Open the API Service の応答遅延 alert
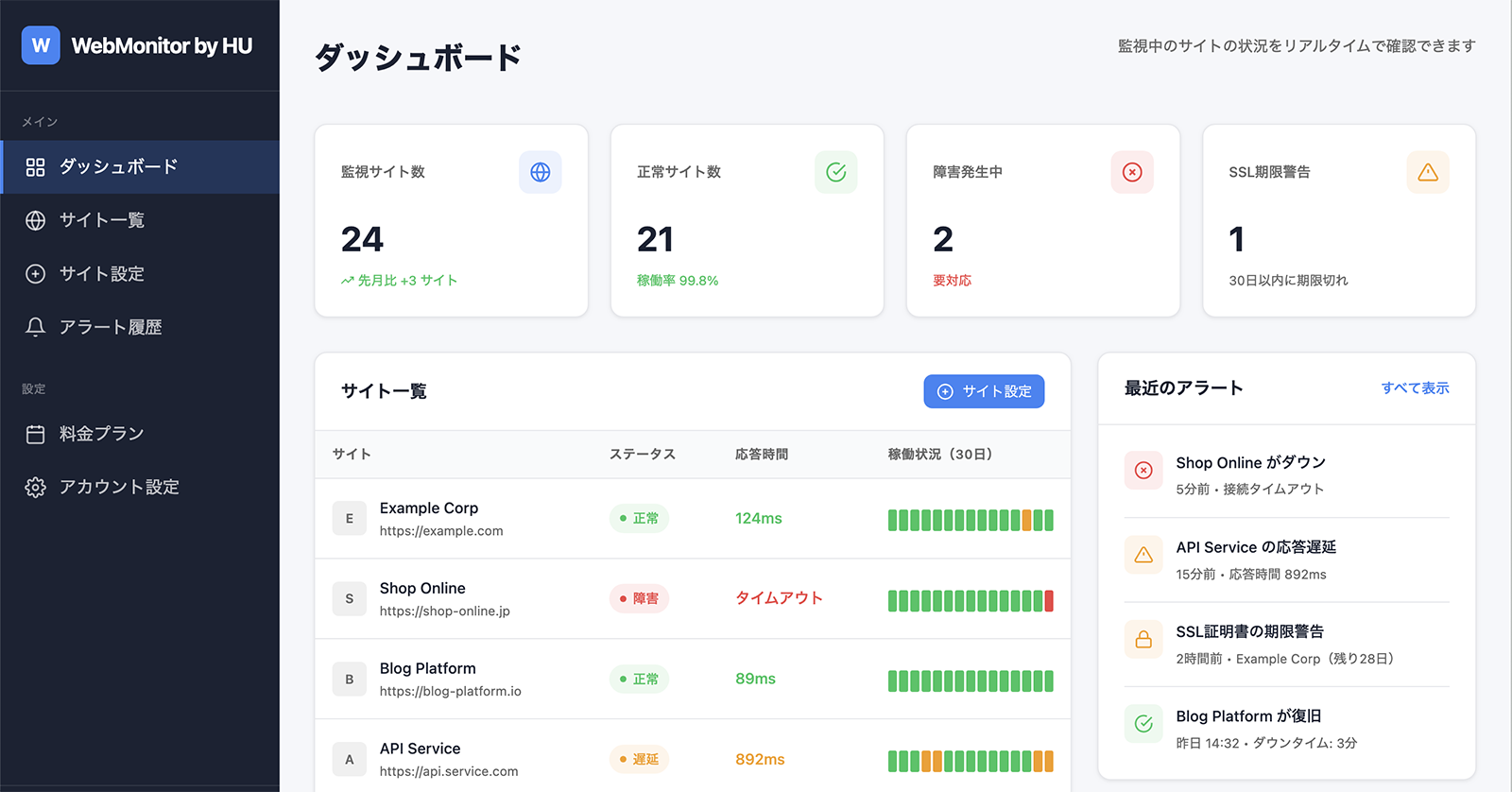Screen dimensions: 1512x792 pos(1287,560)
